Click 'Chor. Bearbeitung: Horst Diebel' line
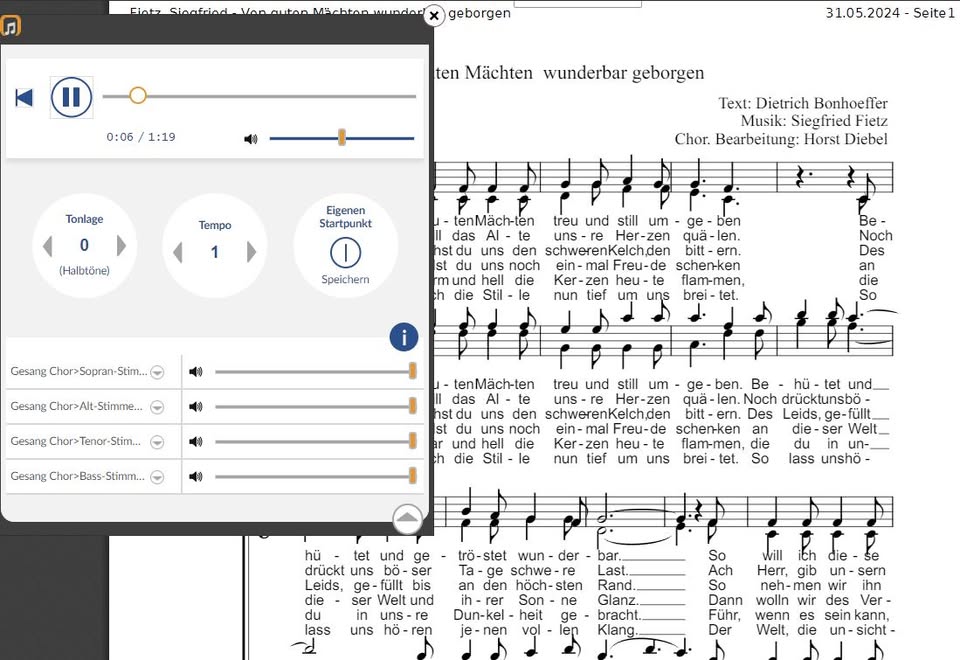 point(781,139)
